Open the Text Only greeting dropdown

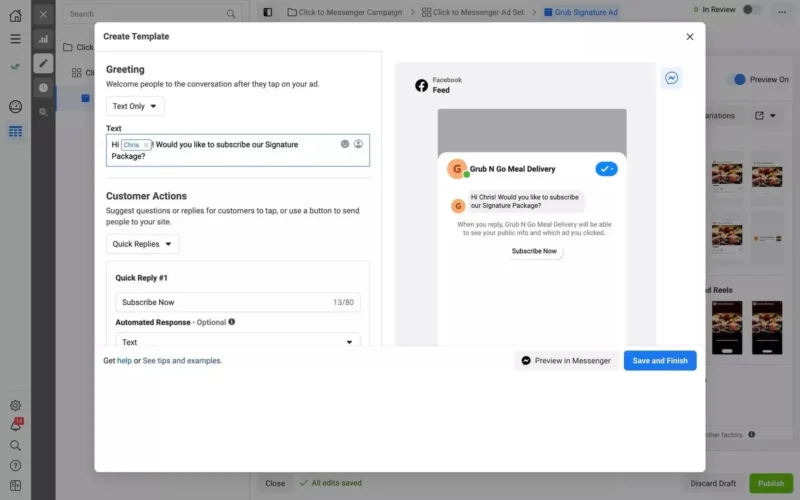[135, 106]
